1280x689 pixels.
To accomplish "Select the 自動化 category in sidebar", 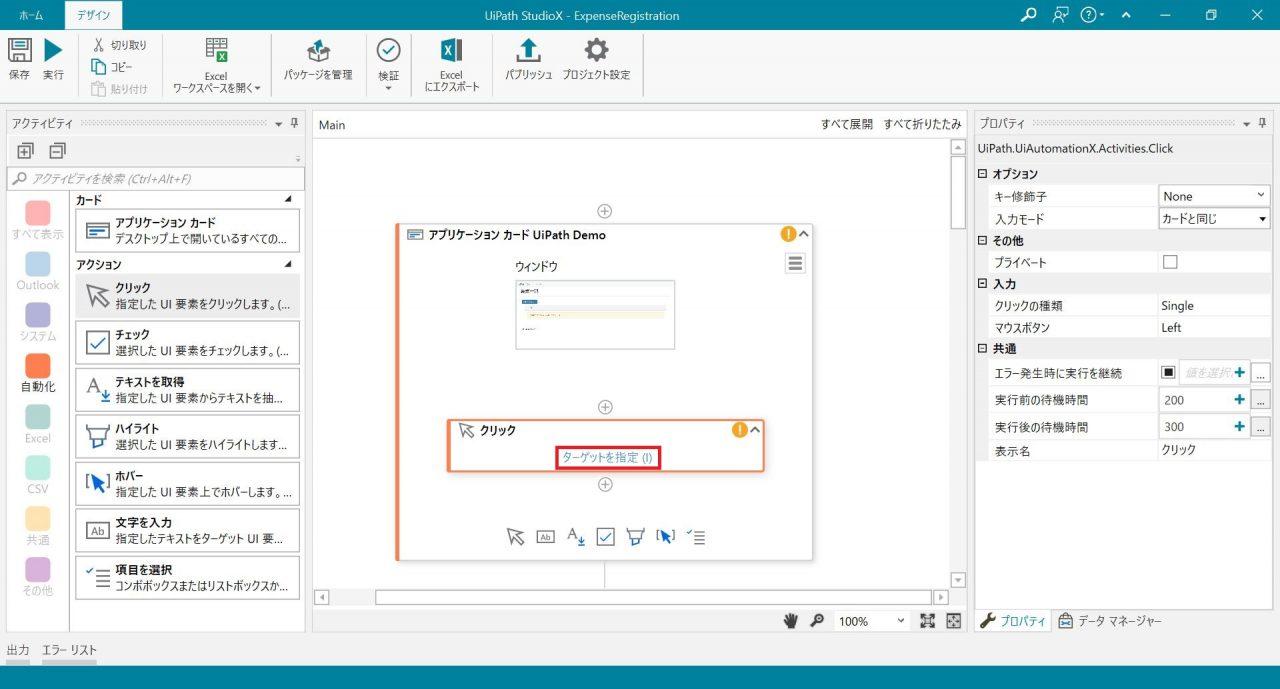I will [x=37, y=373].
